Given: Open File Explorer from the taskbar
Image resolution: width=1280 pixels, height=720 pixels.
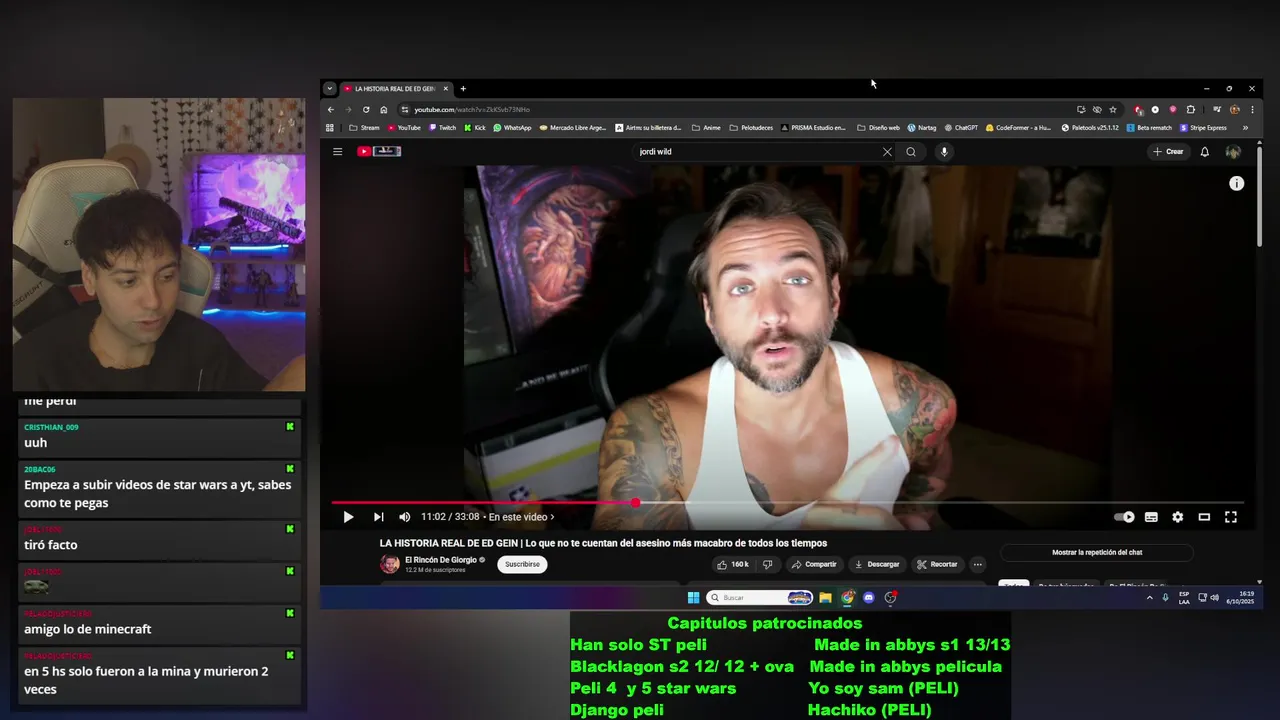Looking at the screenshot, I should pos(825,598).
